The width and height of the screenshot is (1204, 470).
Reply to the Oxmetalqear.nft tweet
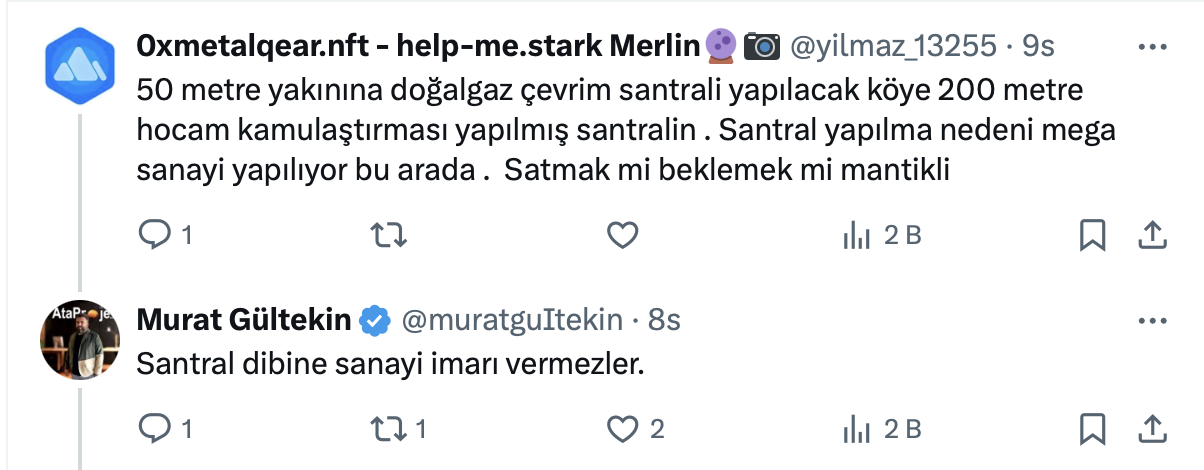click(154, 235)
